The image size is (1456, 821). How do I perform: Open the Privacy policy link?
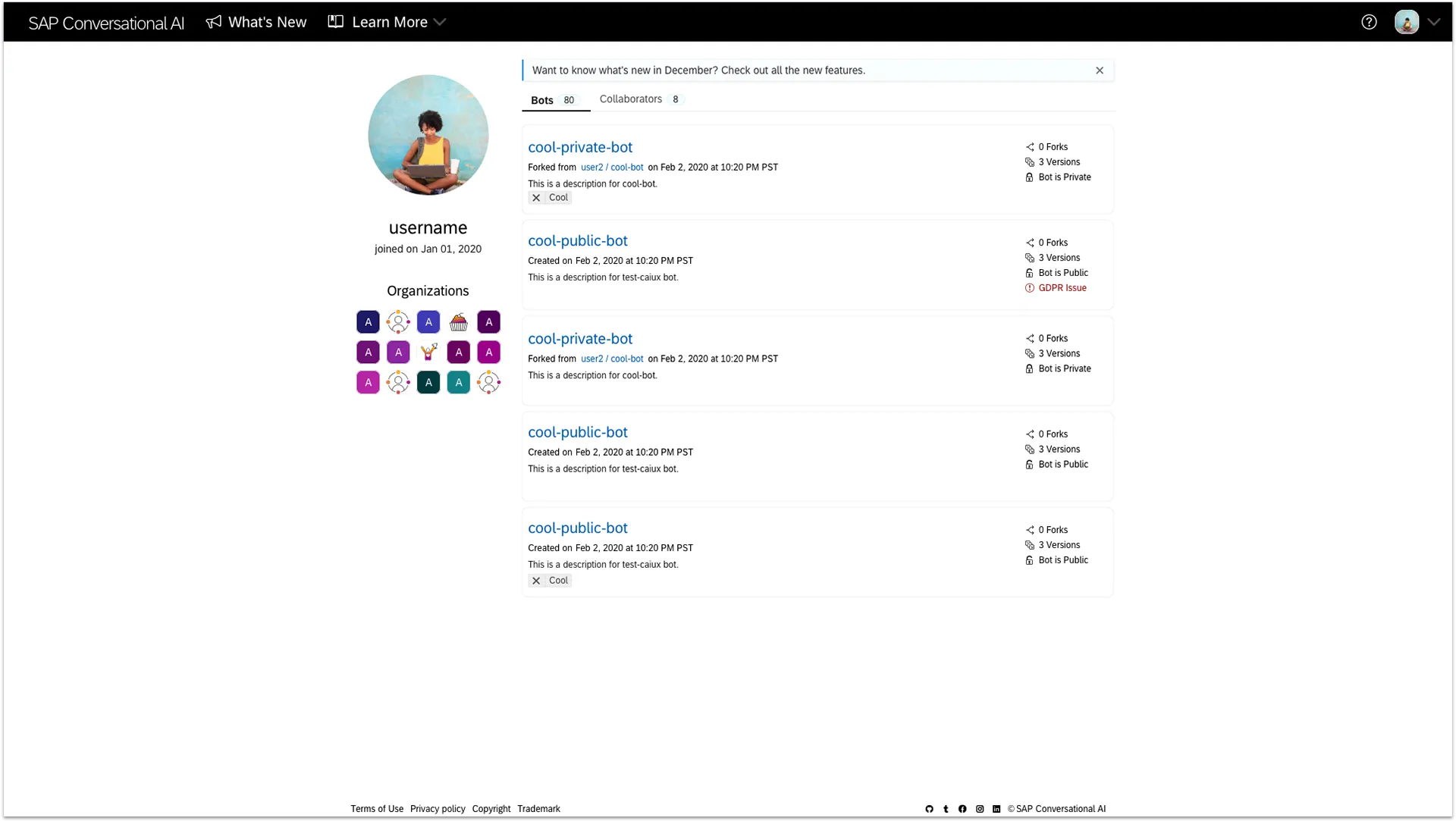[x=438, y=809]
